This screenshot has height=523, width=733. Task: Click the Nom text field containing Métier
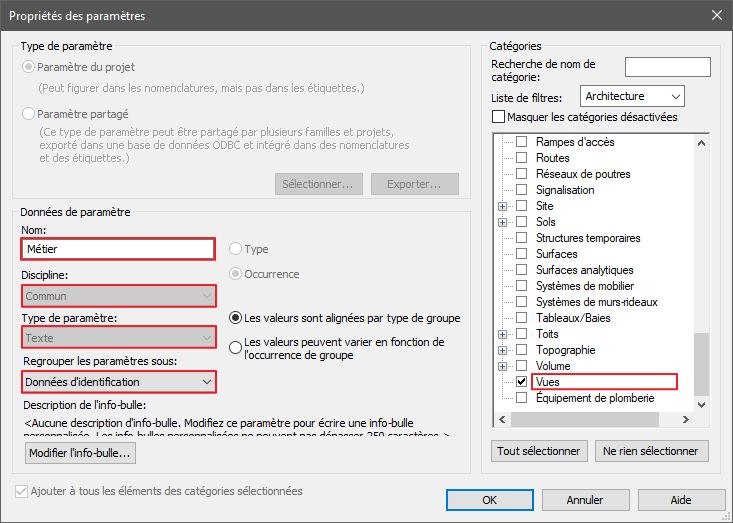point(117,248)
